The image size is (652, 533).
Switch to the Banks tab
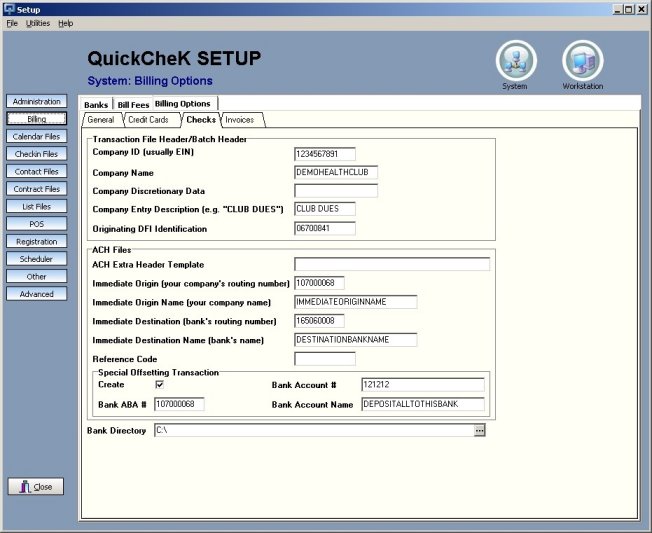(x=96, y=104)
